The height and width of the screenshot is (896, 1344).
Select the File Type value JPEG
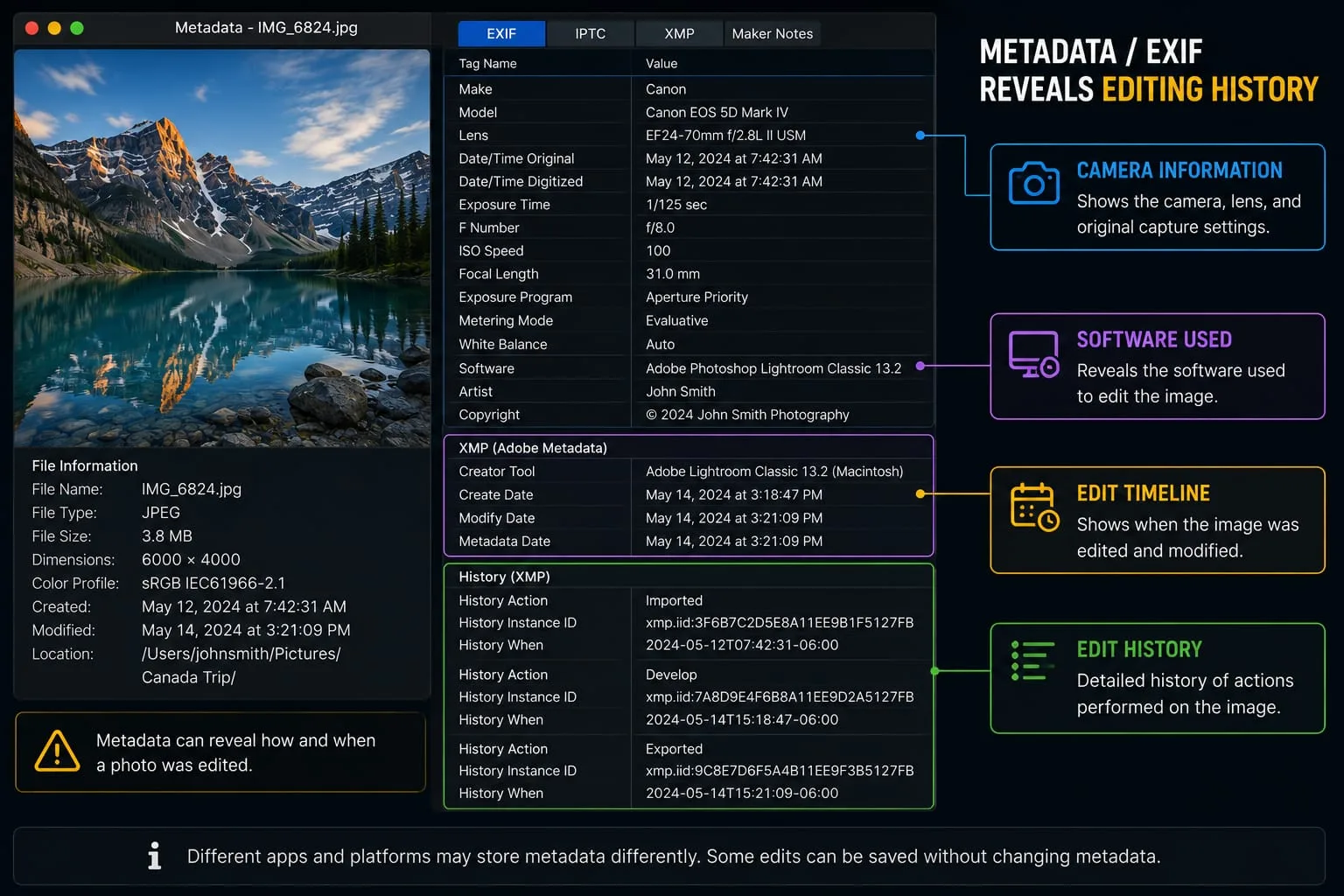[161, 513]
